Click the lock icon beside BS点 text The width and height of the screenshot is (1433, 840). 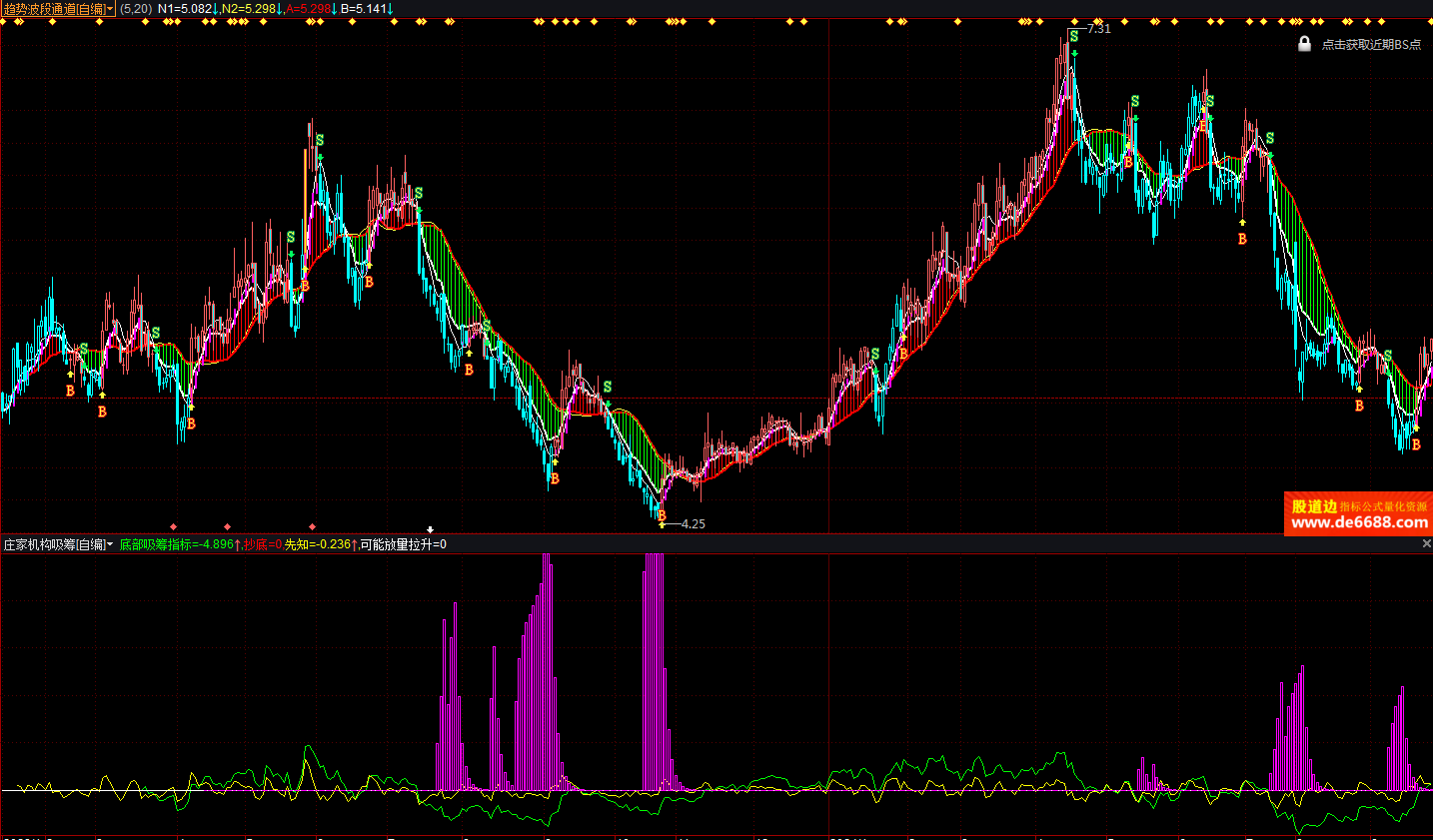click(x=1304, y=44)
